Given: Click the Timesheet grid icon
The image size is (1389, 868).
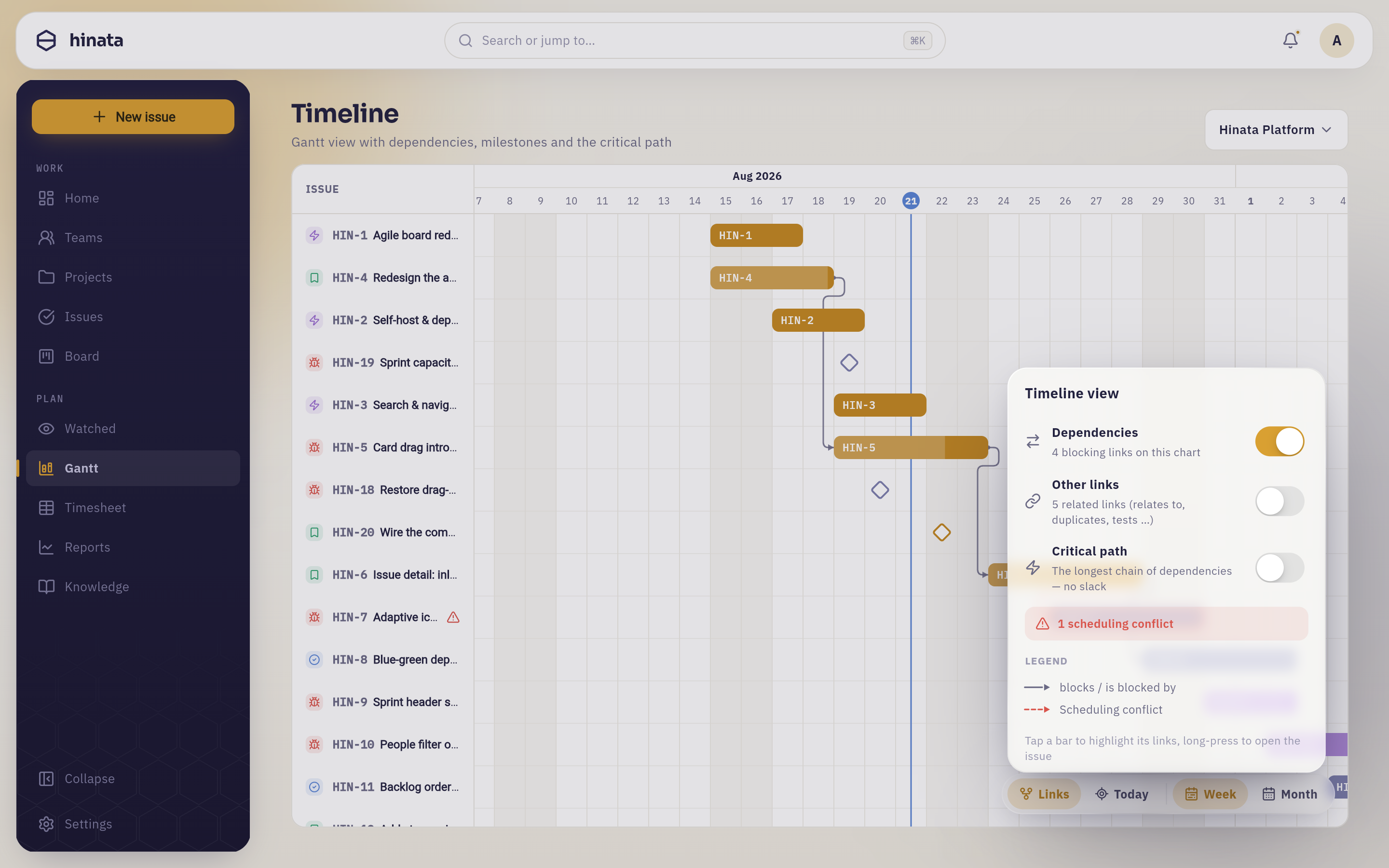Looking at the screenshot, I should point(46,508).
